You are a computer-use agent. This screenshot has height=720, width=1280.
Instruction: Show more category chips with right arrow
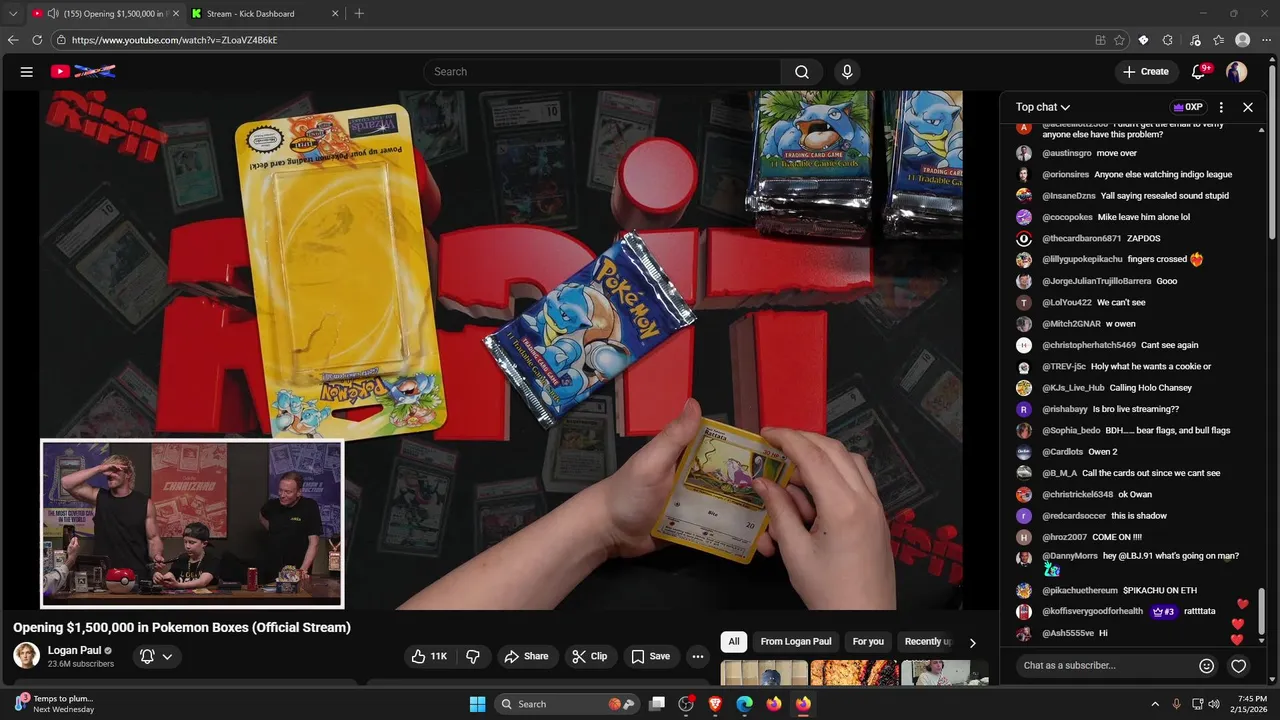point(972,642)
